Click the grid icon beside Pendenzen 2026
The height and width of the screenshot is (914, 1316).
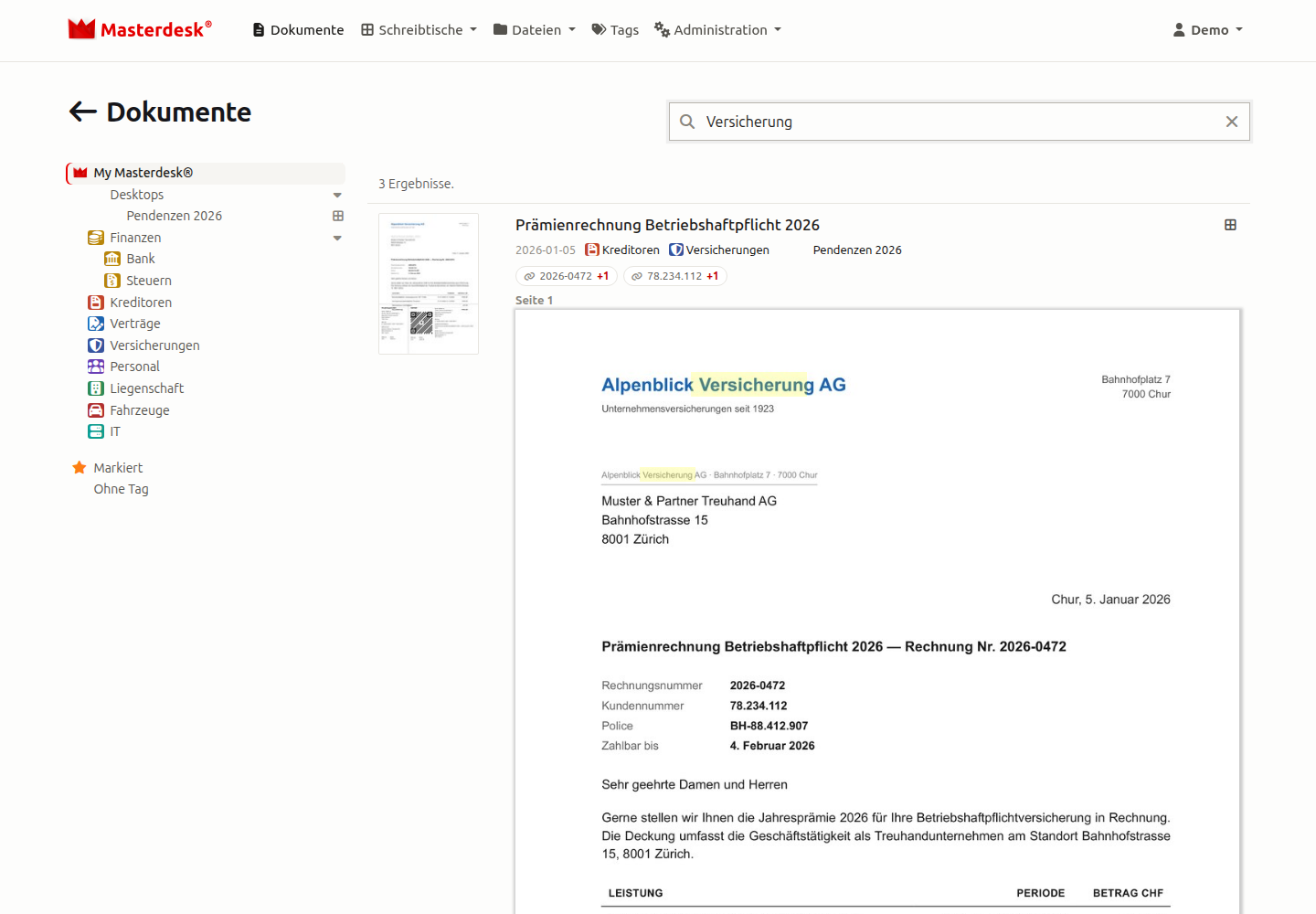[338, 216]
